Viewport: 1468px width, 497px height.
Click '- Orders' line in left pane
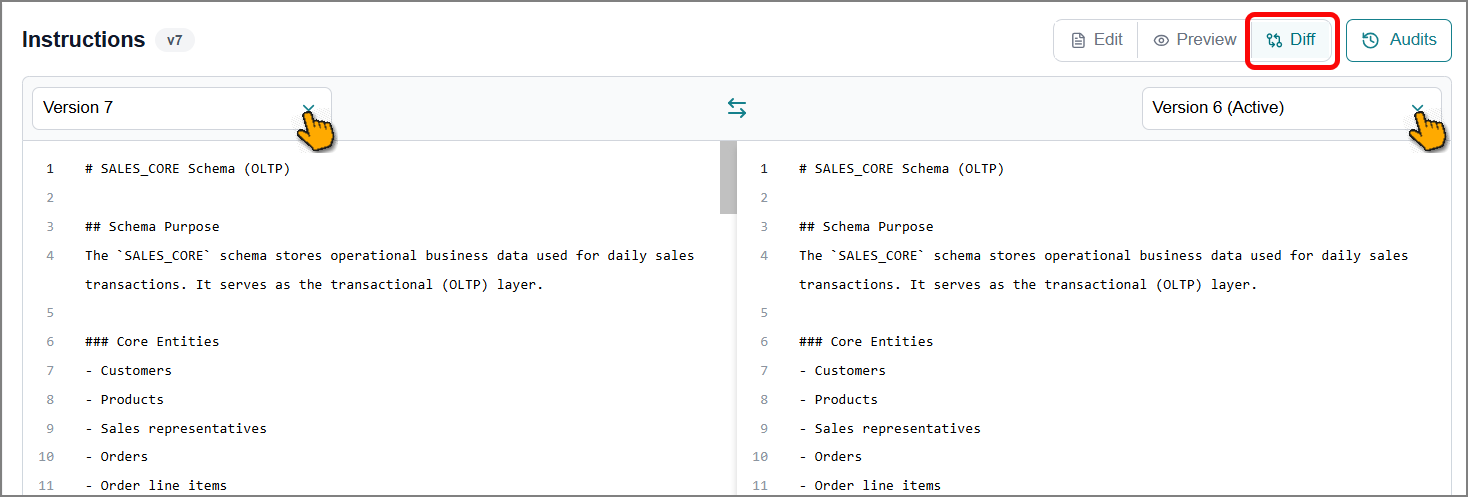[x=117, y=457]
